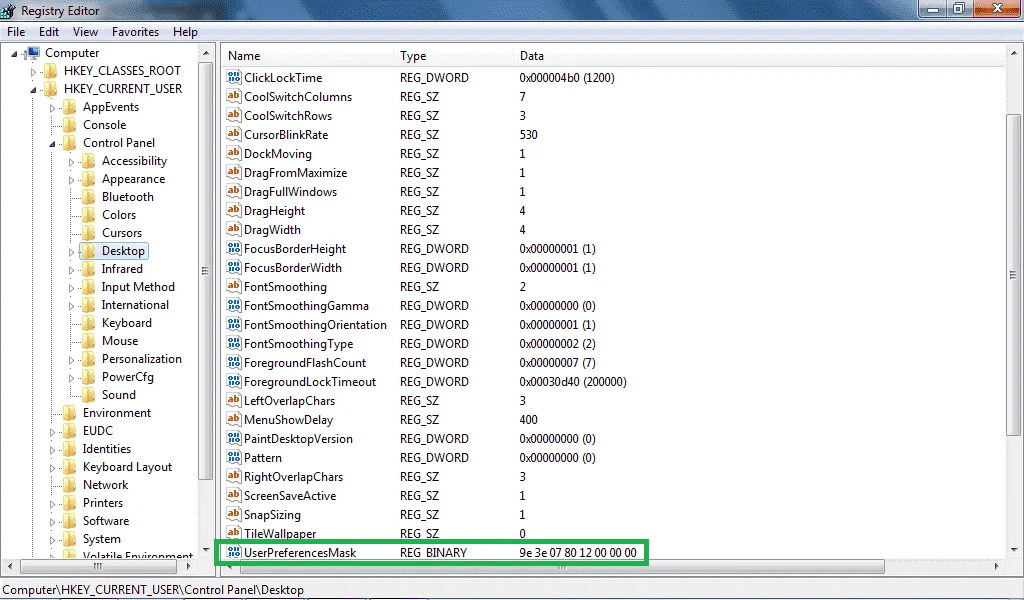Select the ForegroundLockTimeout value name
The image size is (1024, 600).
(310, 381)
